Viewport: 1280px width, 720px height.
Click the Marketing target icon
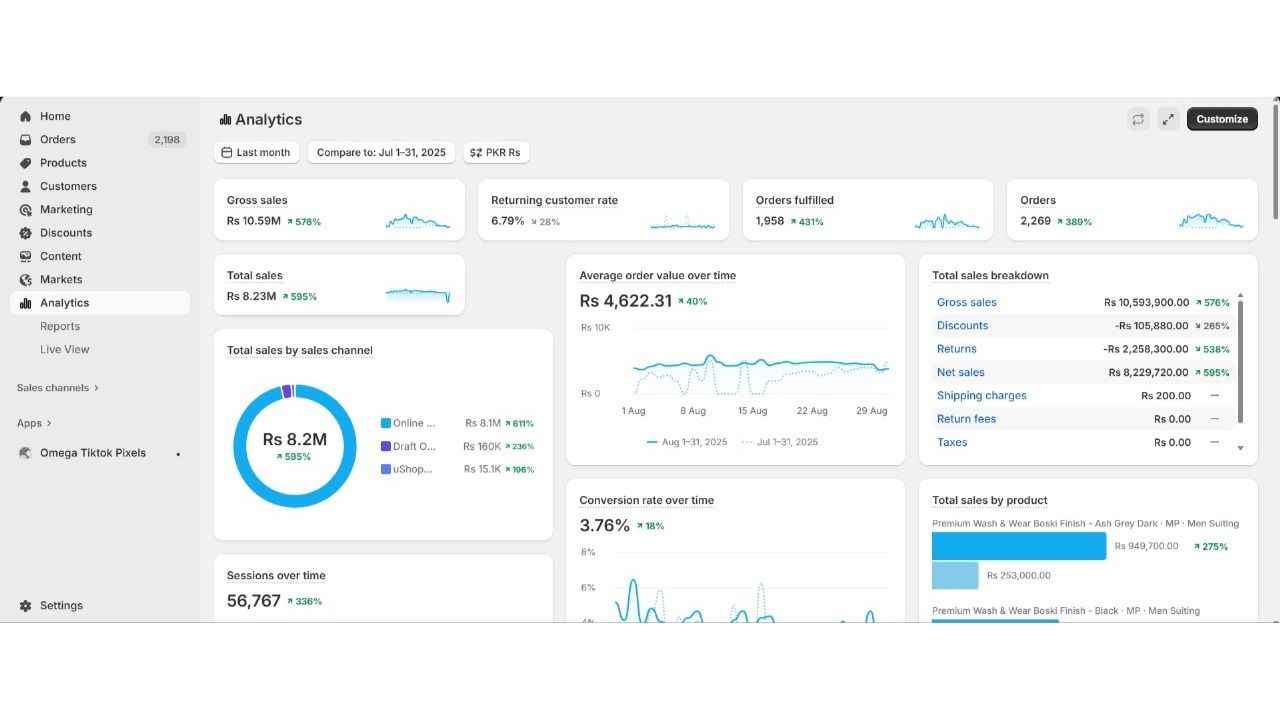26,210
